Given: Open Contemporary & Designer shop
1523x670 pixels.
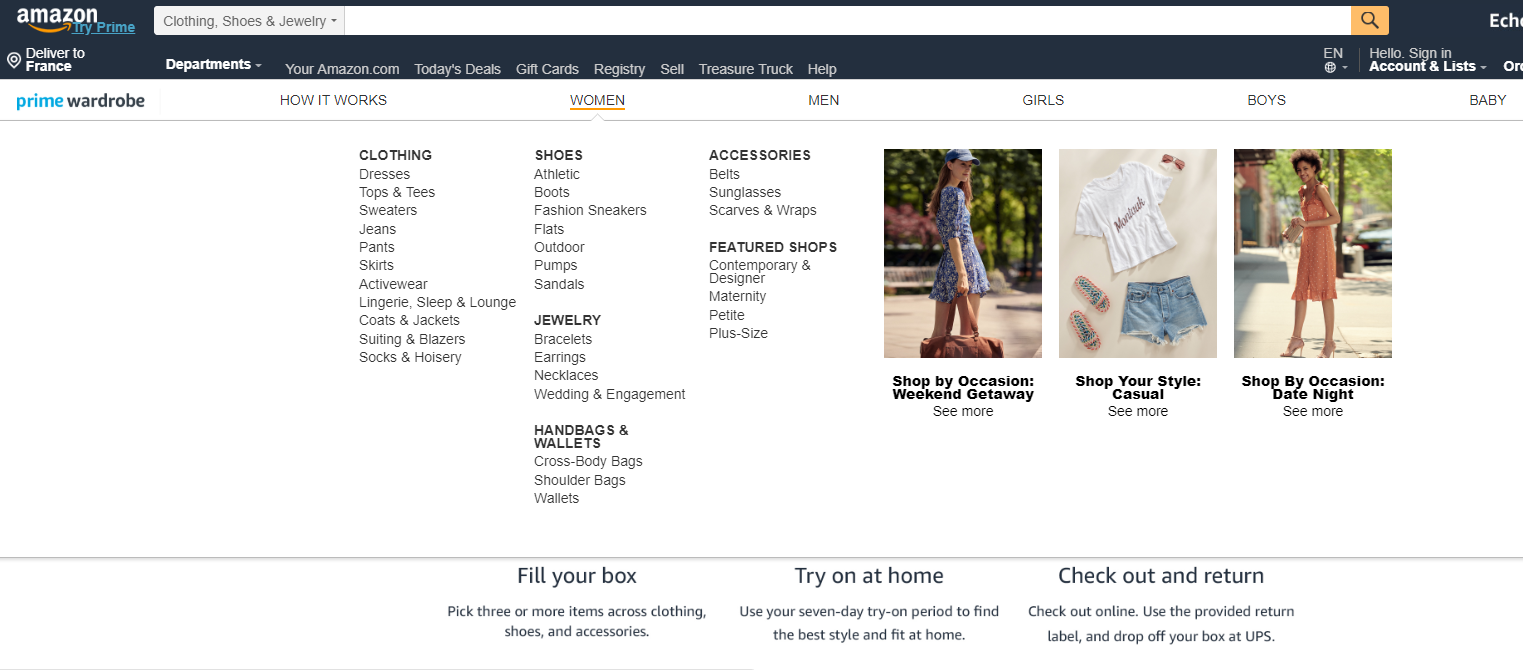Looking at the screenshot, I should (x=760, y=271).
